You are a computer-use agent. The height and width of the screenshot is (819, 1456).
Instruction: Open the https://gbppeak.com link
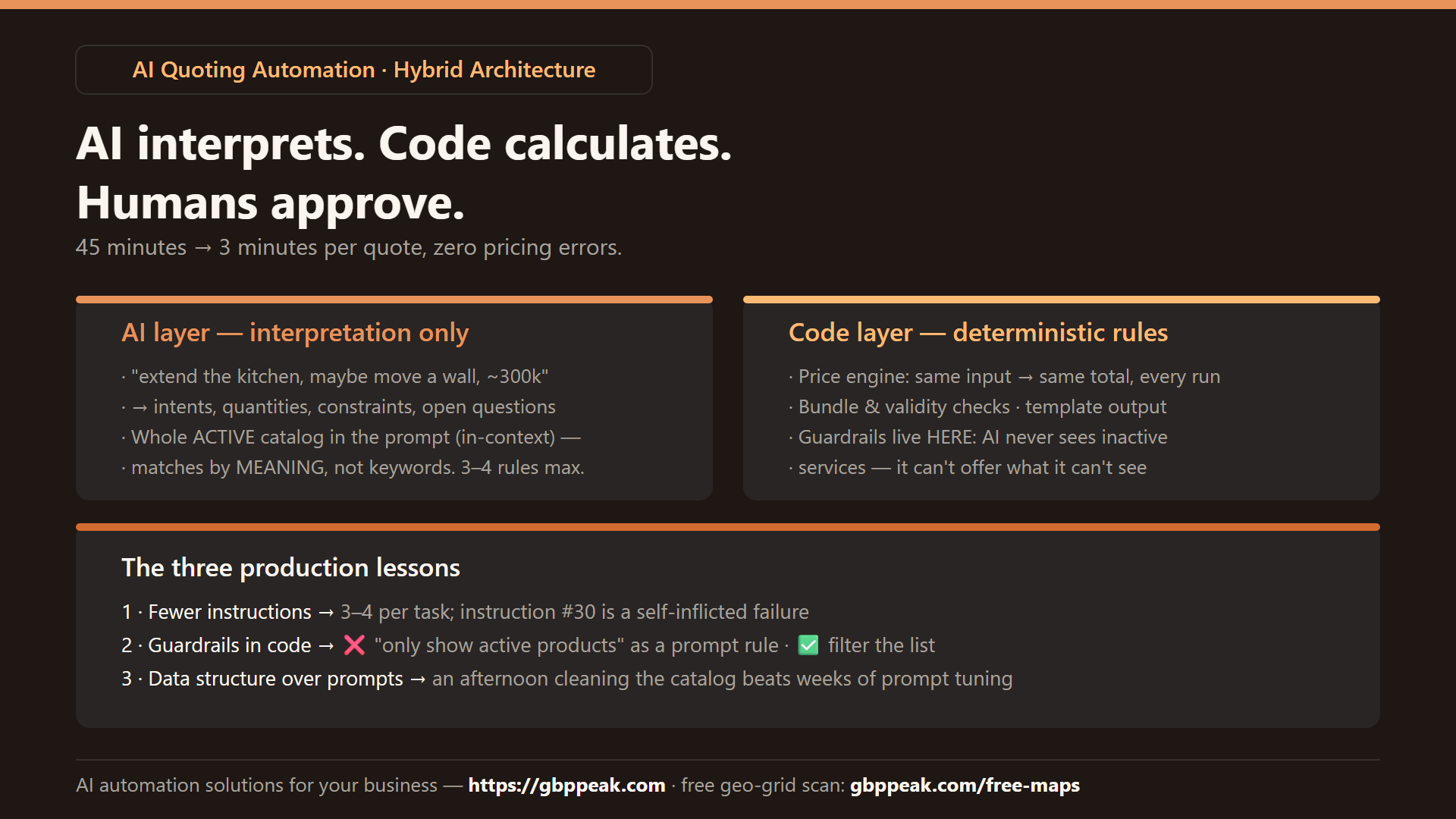pos(566,786)
